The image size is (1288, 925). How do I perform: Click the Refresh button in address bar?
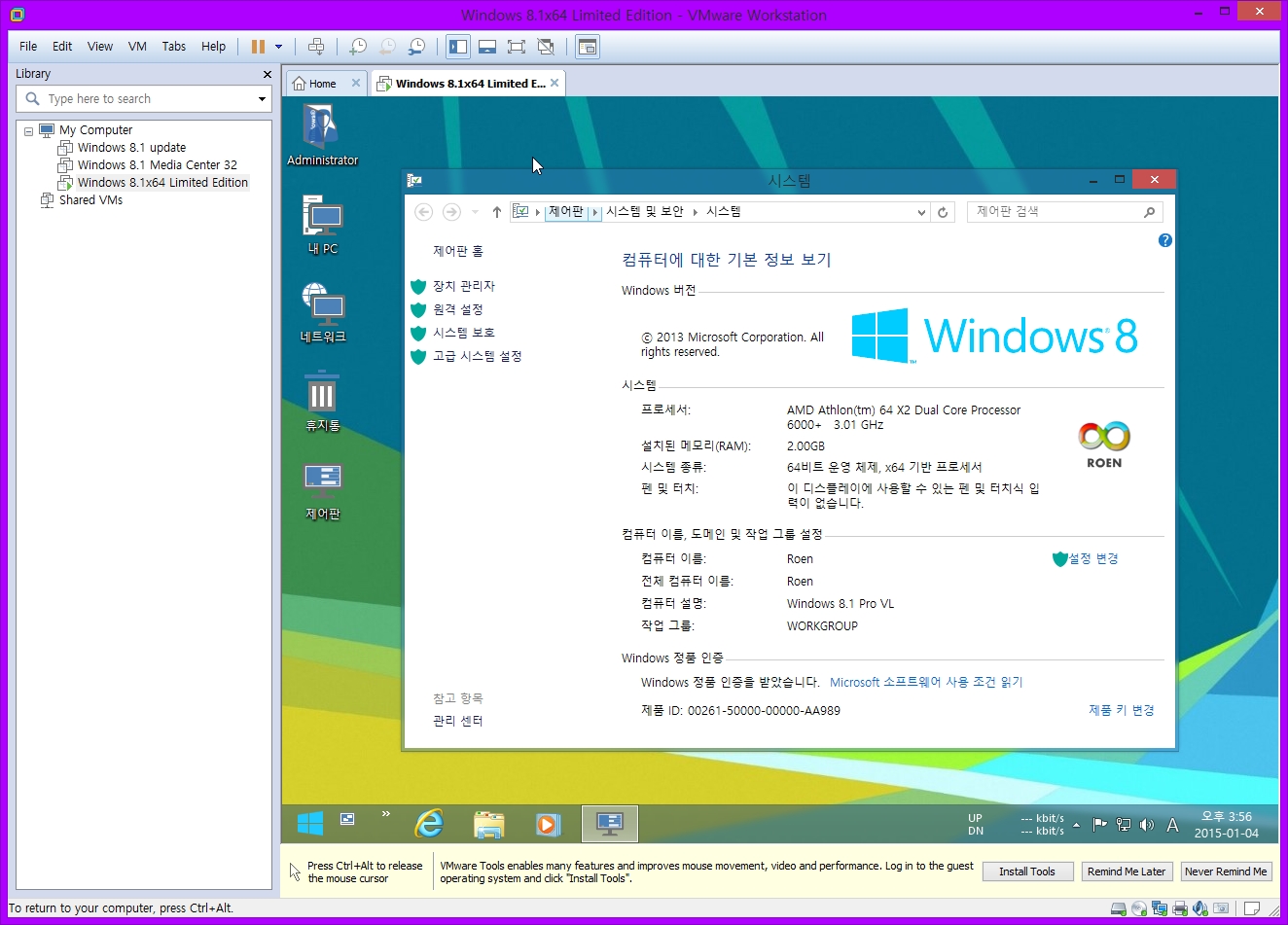pos(943,212)
